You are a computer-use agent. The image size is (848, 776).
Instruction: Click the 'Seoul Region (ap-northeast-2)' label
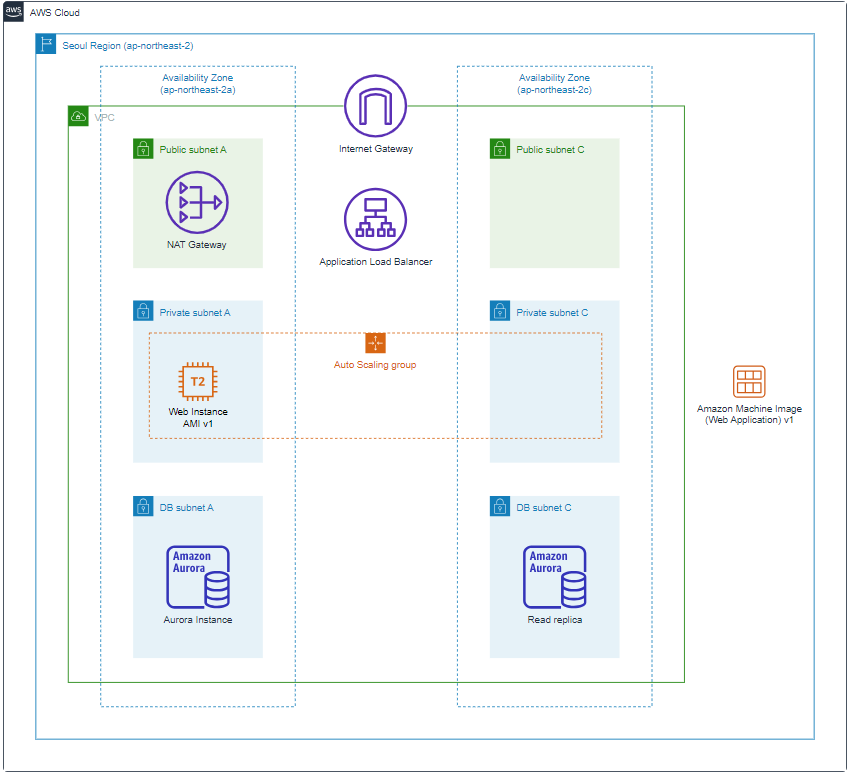click(x=128, y=46)
